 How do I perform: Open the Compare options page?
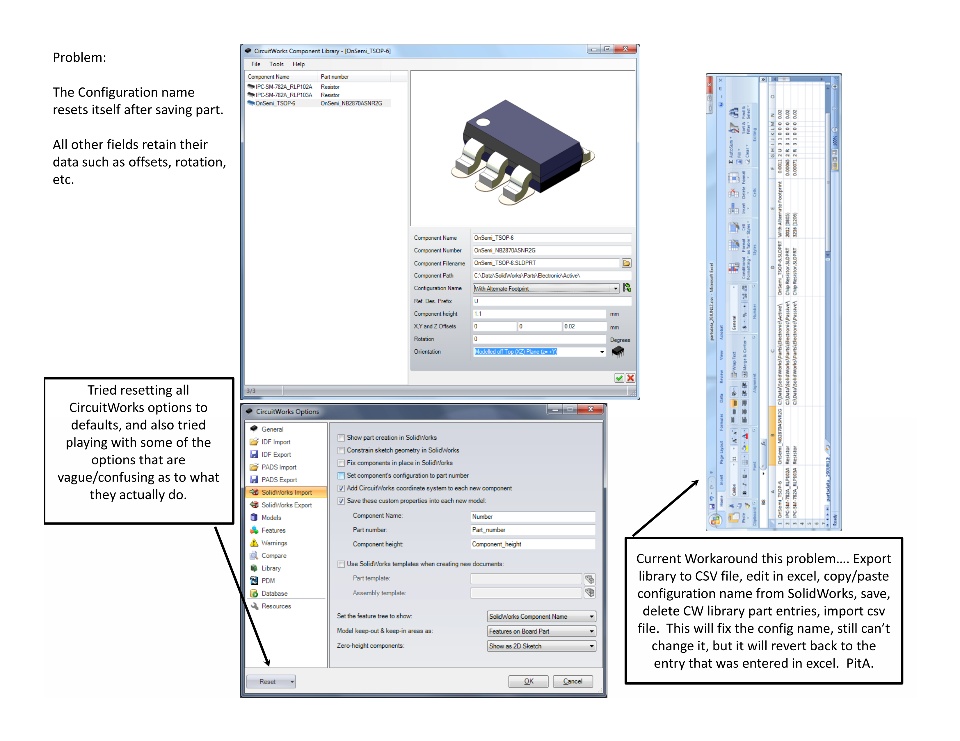(x=274, y=555)
